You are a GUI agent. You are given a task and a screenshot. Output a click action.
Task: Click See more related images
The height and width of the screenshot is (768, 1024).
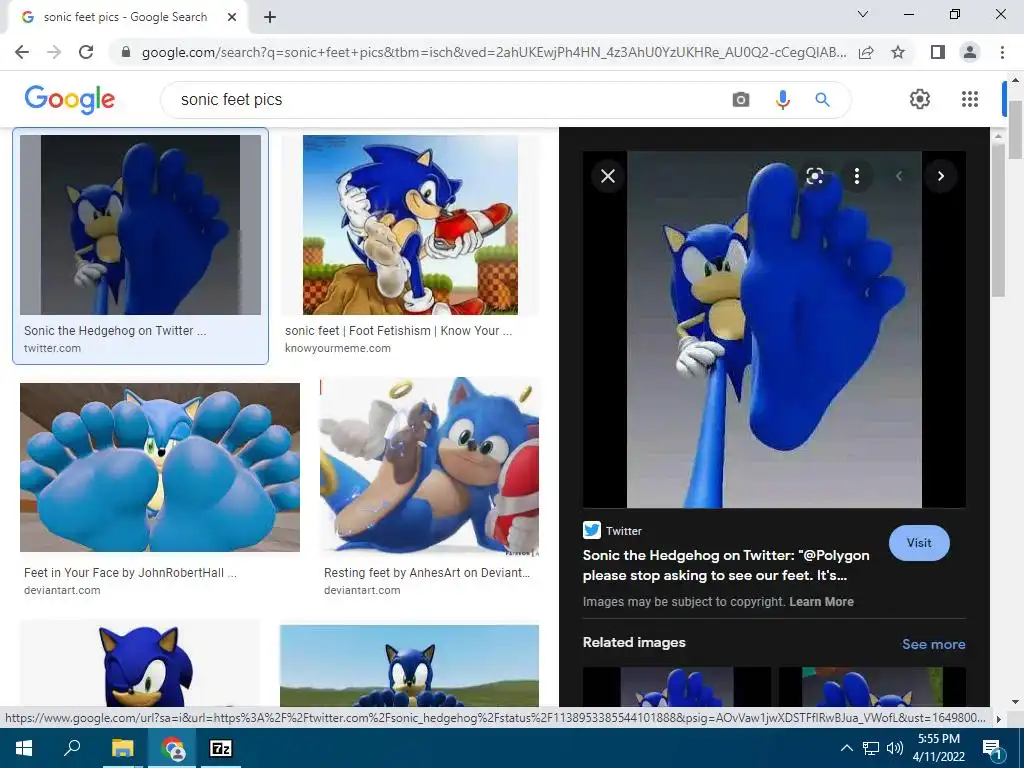coord(933,644)
